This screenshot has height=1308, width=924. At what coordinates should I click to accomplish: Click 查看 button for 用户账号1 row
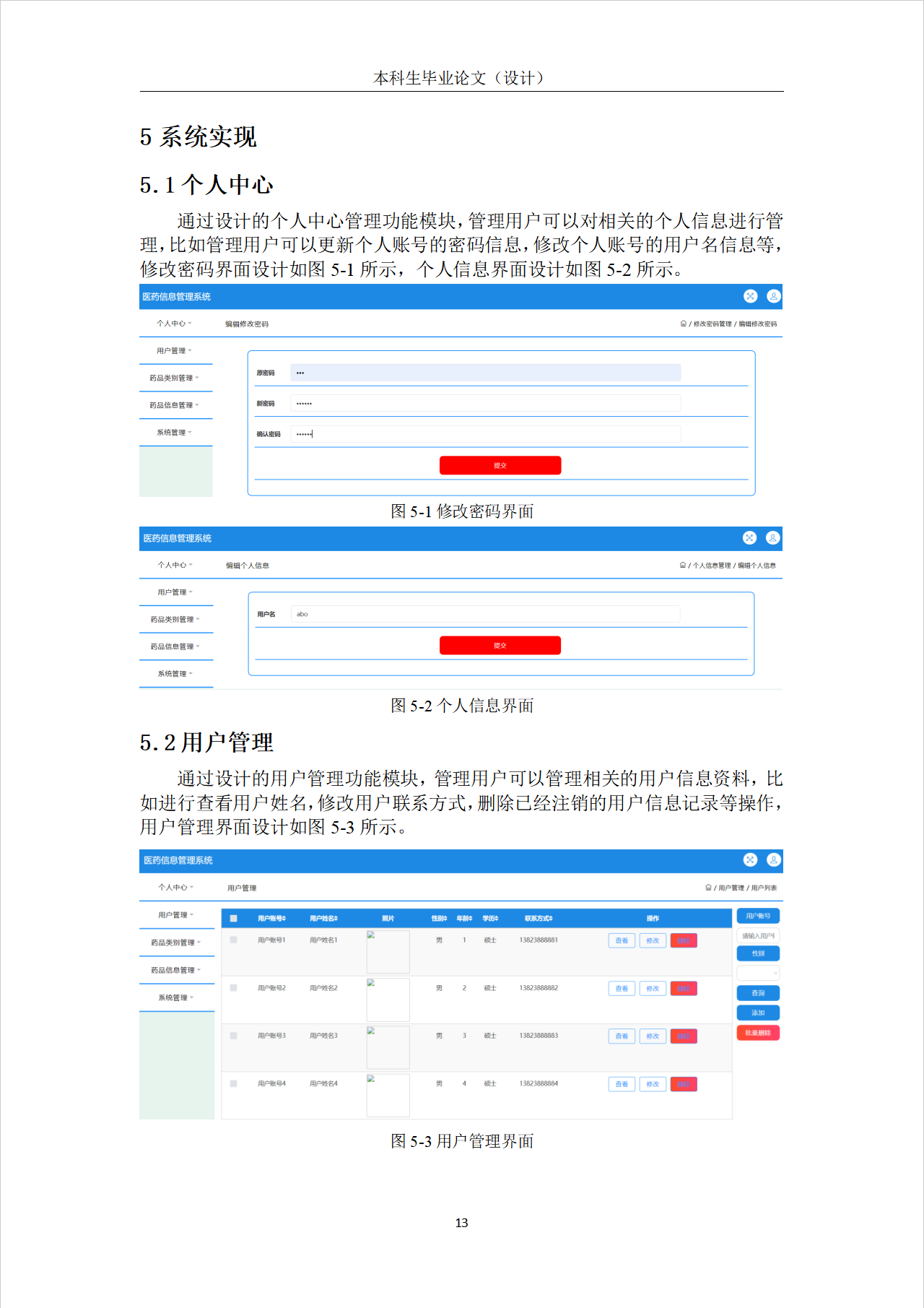(622, 940)
